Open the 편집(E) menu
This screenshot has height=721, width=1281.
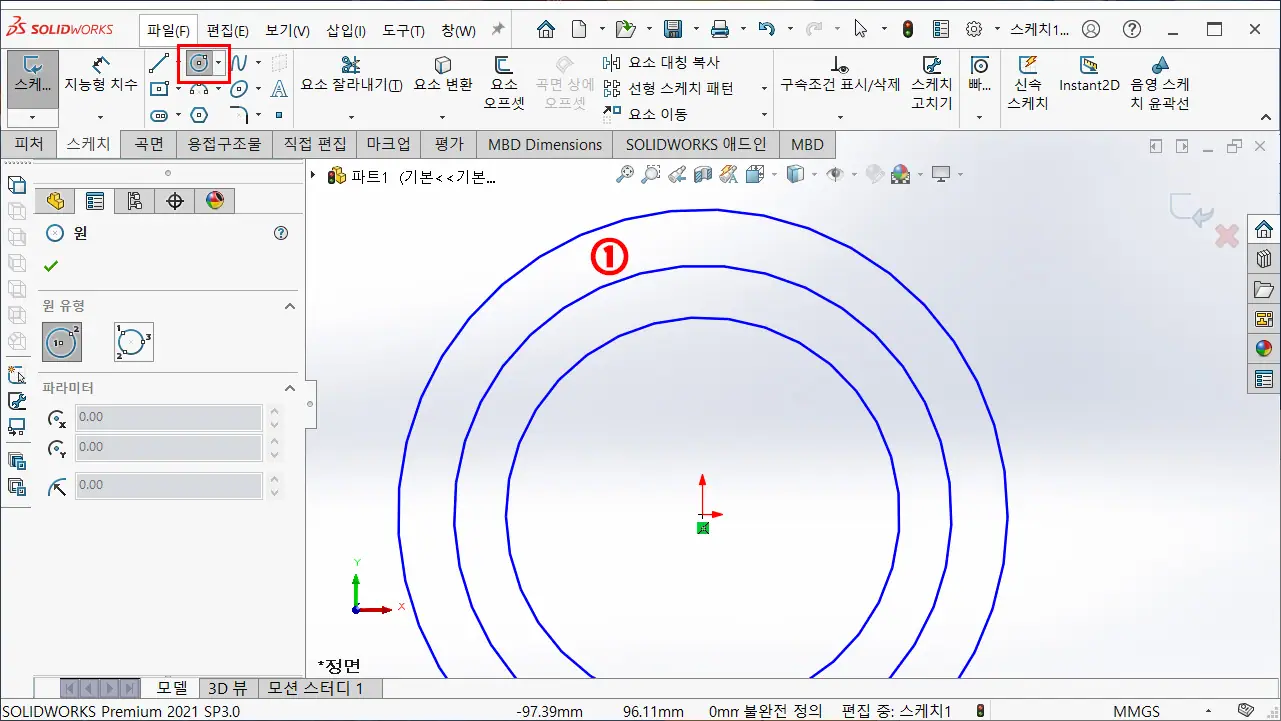228,30
